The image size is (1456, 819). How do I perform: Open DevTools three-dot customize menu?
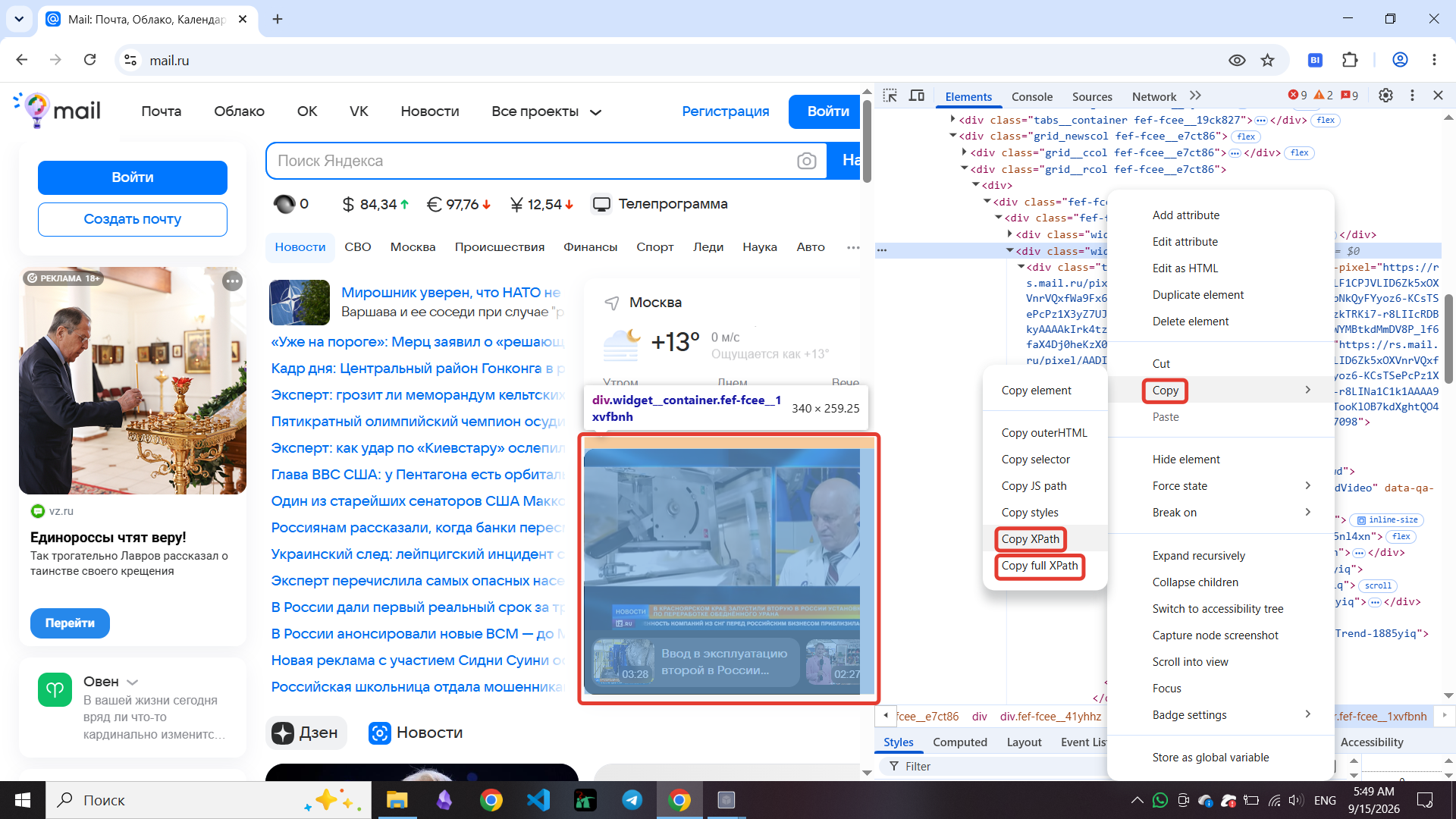[x=1412, y=96]
